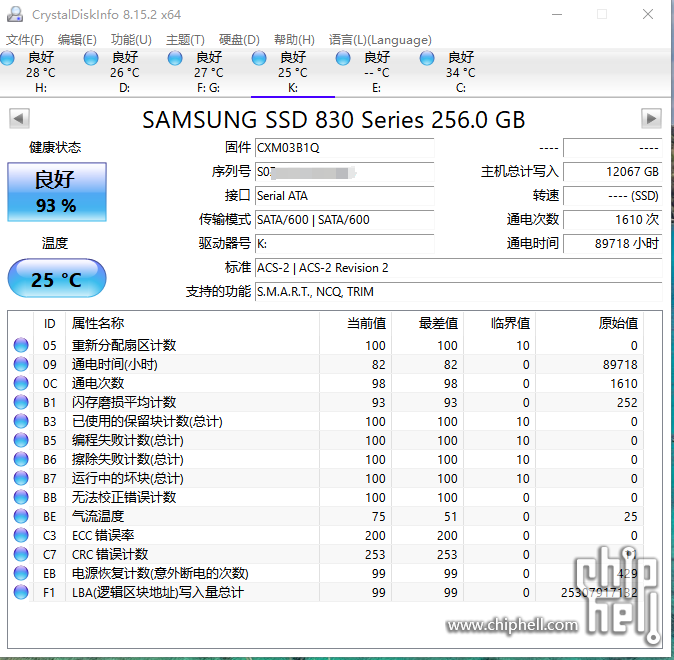
Task: Select the 通电时间(小时) attribute row
Action: click(x=326, y=364)
